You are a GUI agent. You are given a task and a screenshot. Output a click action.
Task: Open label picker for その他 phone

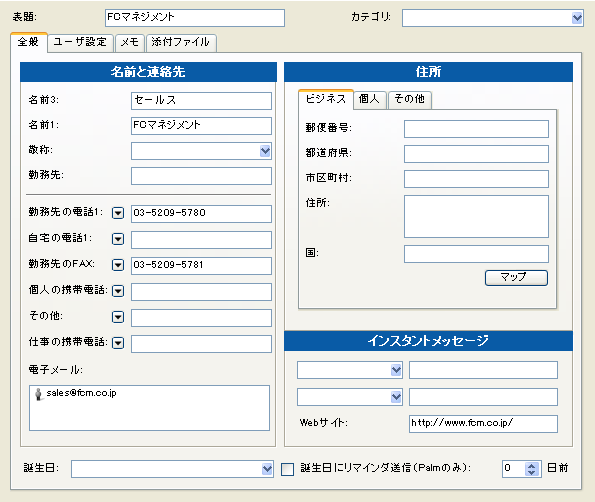pos(118,317)
